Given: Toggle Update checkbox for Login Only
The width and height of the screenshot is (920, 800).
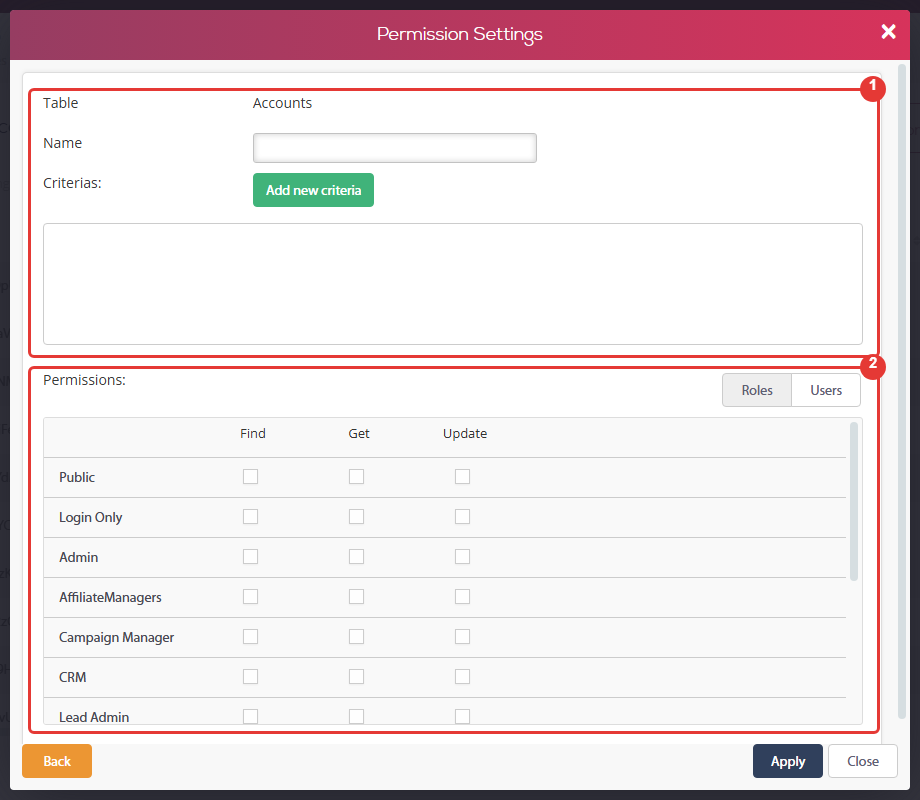Looking at the screenshot, I should coord(462,517).
